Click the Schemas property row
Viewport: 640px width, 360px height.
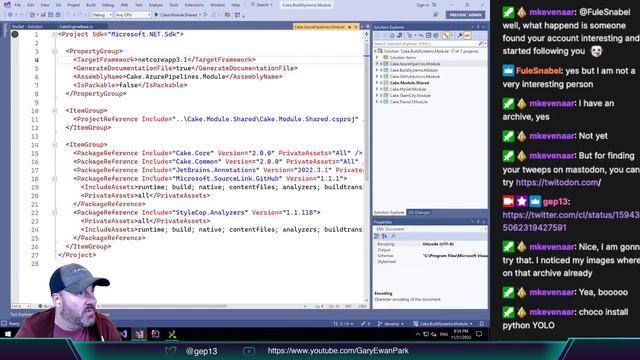click(x=430, y=256)
